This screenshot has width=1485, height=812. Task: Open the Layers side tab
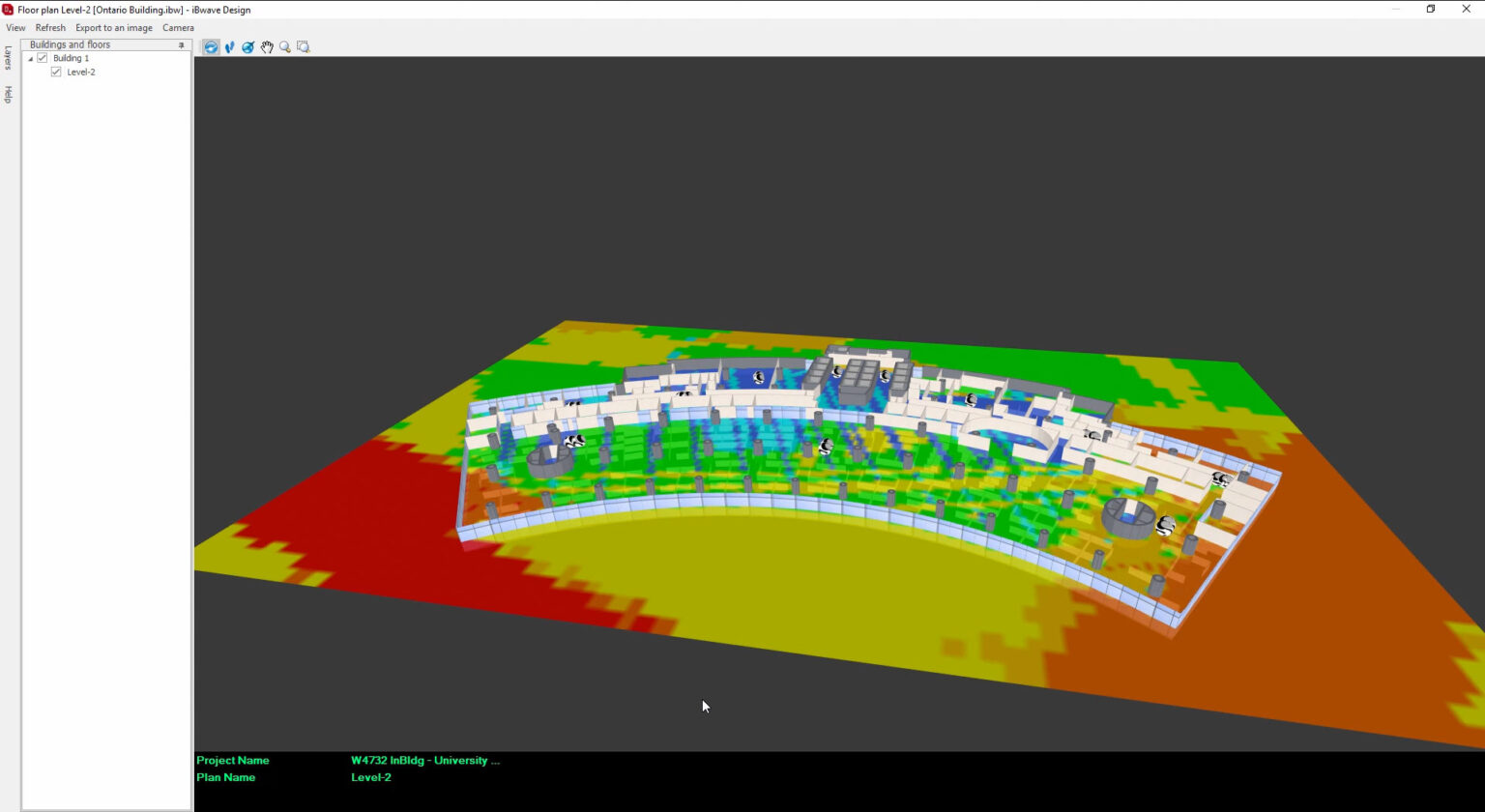click(x=8, y=57)
